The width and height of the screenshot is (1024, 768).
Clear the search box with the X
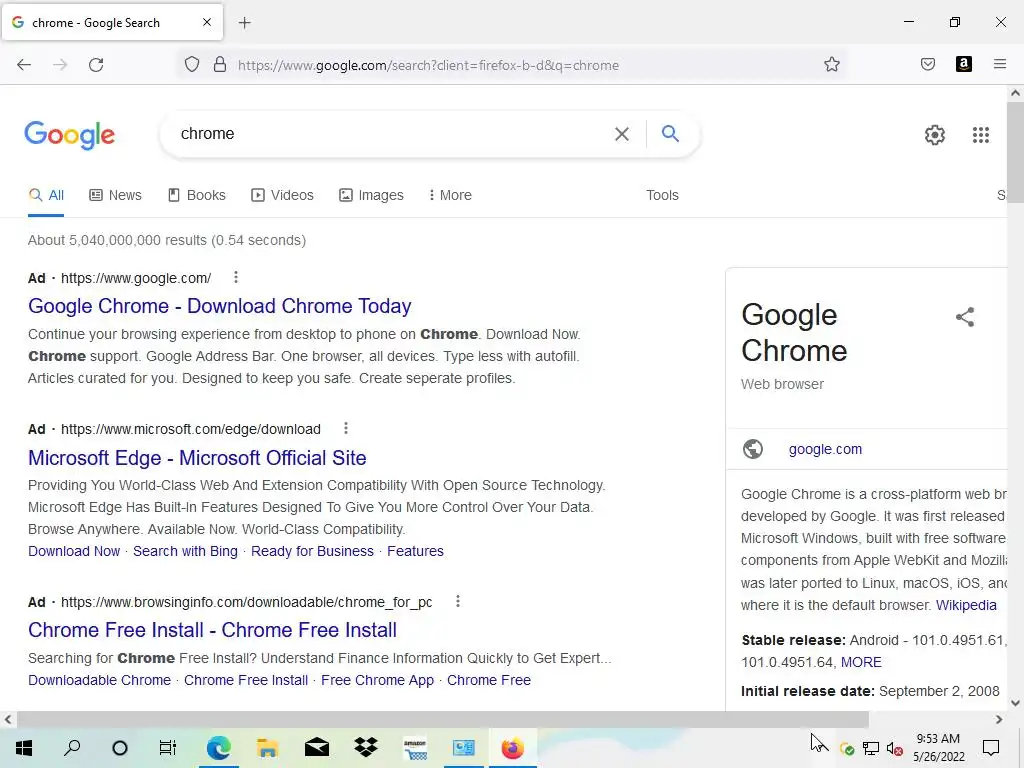(x=622, y=134)
